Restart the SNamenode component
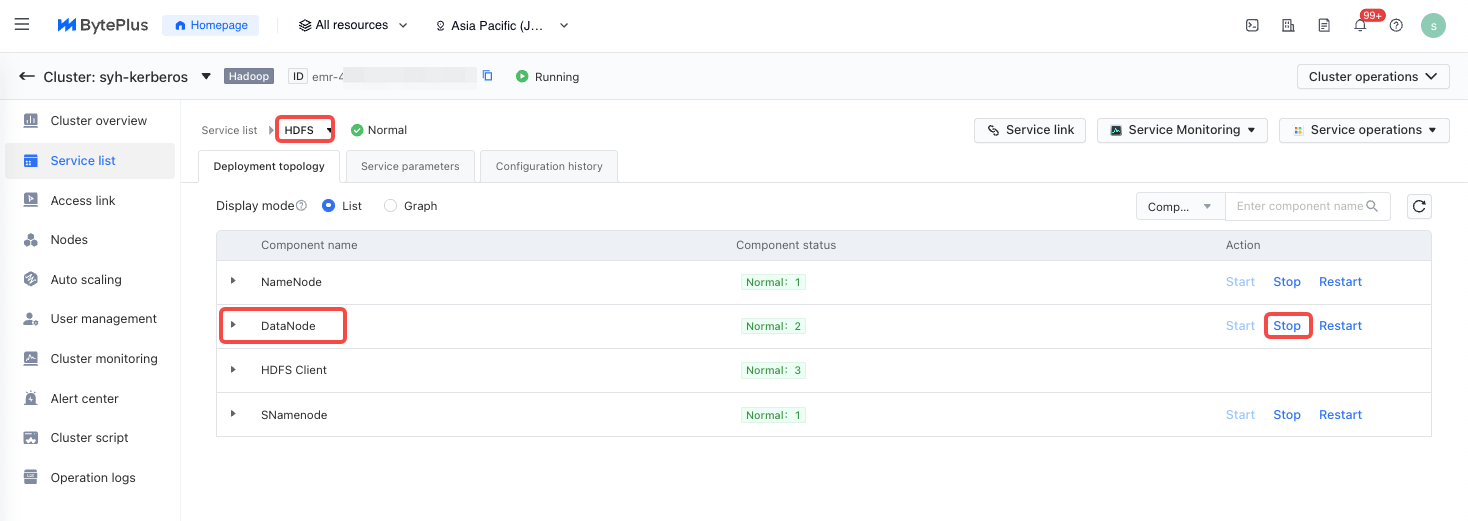This screenshot has height=521, width=1468. (1340, 415)
